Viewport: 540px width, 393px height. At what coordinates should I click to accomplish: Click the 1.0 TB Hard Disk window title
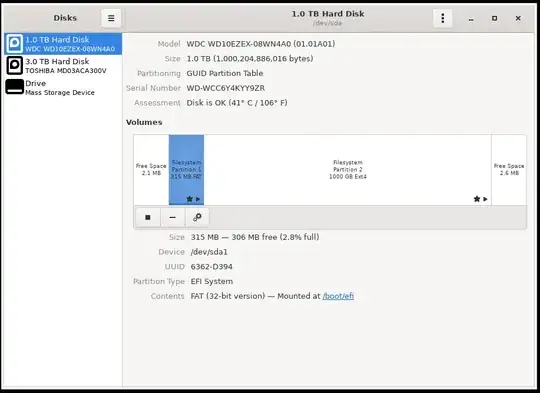point(328,14)
